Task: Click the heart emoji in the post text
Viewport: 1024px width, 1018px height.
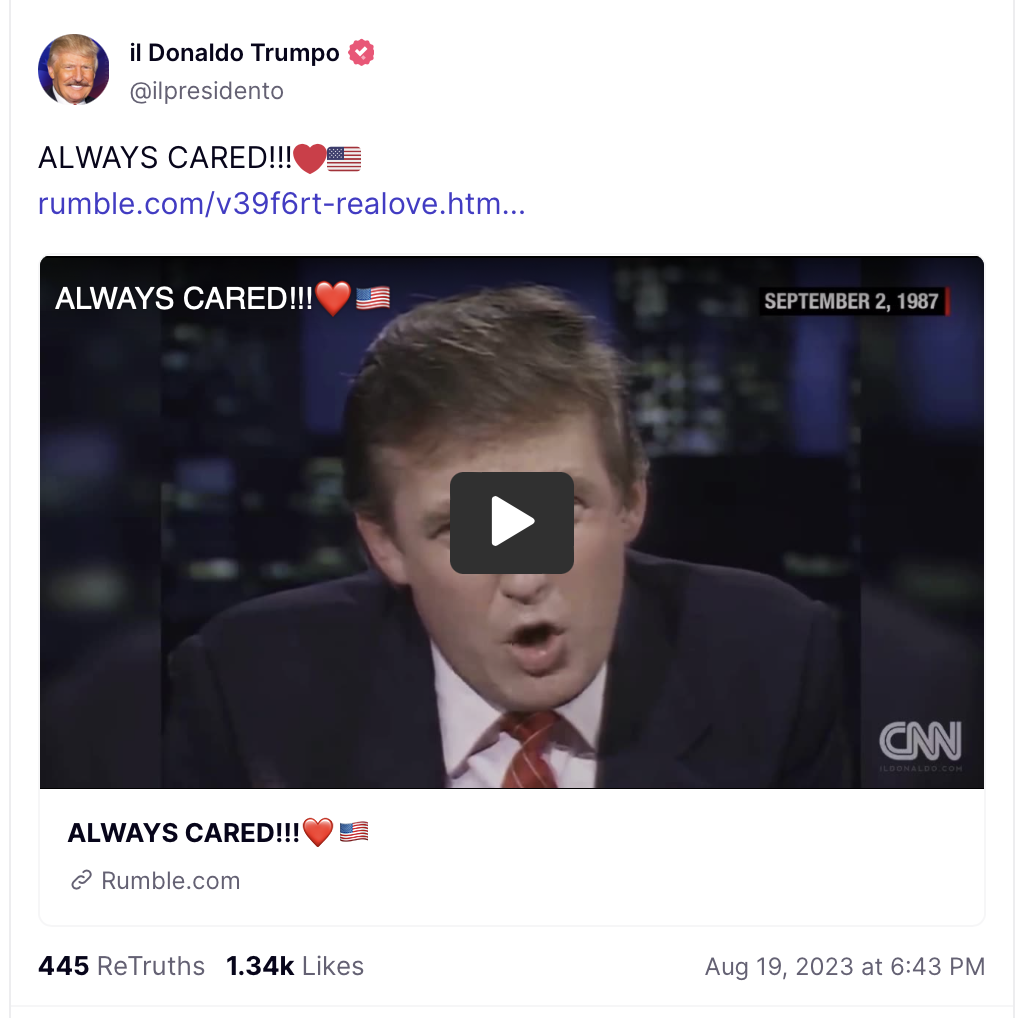Action: 309,158
